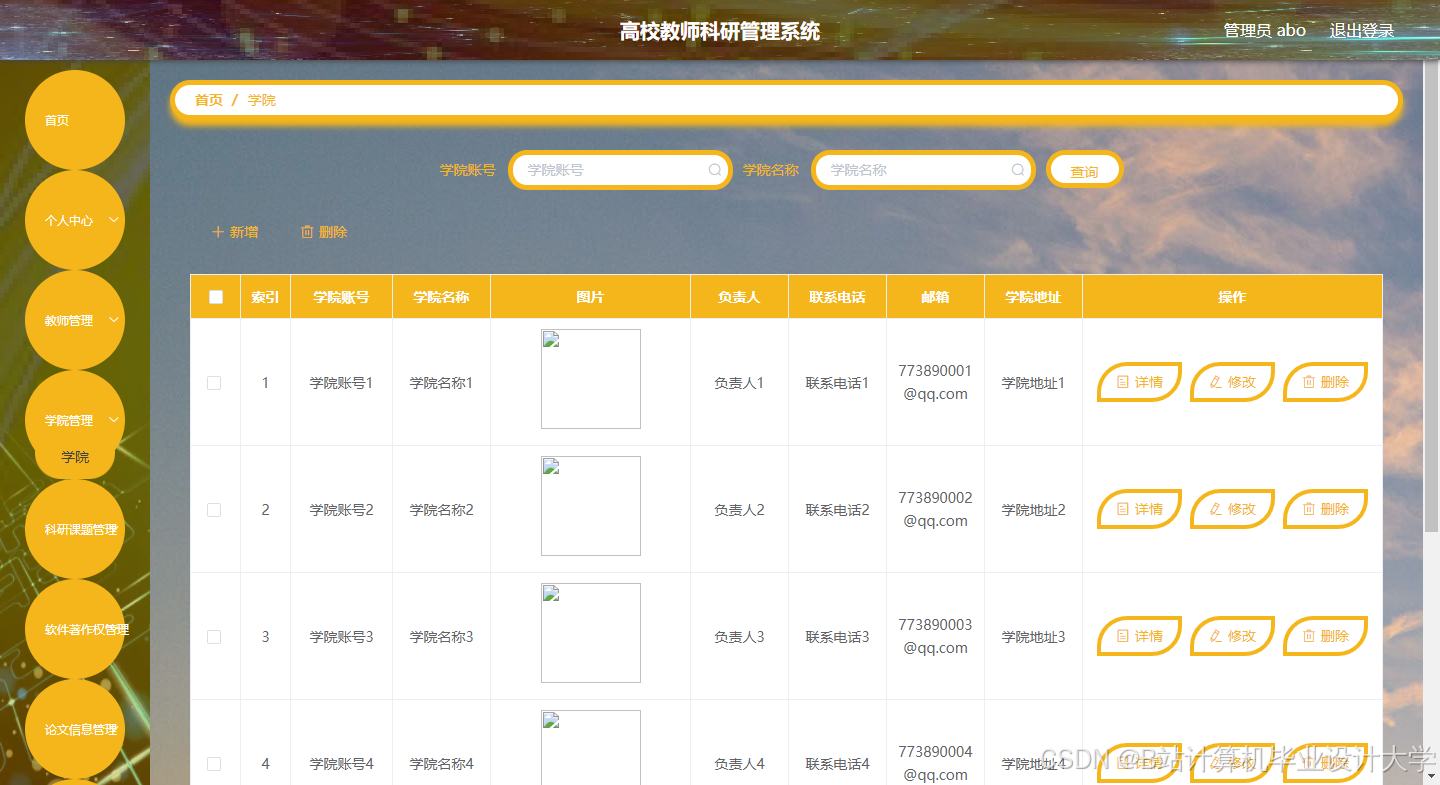The height and width of the screenshot is (785, 1440).
Task: Click cell 学院名称1
Action: [441, 383]
